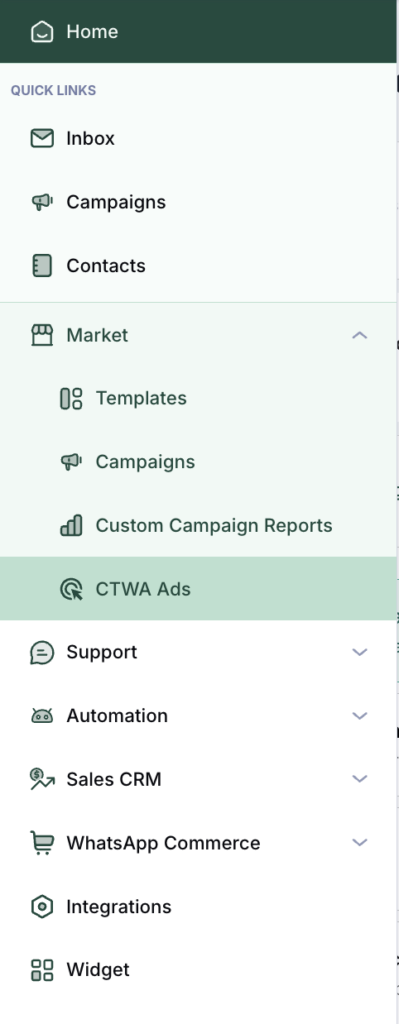Click the Contacts notebook icon
The image size is (399, 1024).
pos(42,266)
